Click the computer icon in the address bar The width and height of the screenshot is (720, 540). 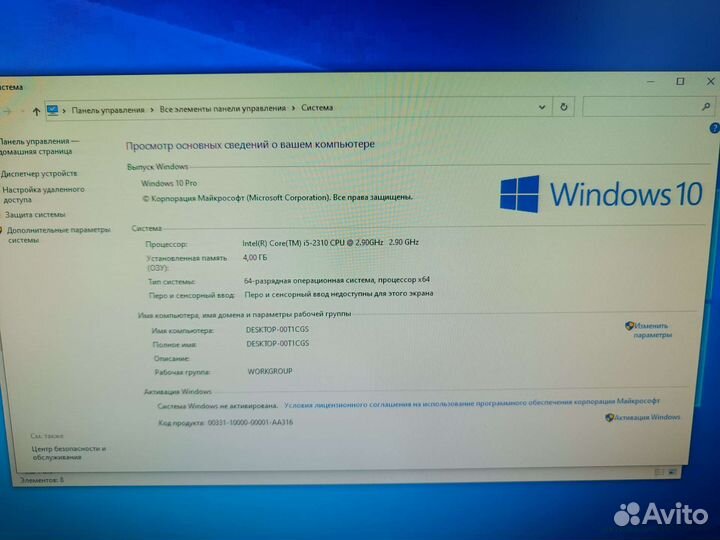click(x=52, y=110)
